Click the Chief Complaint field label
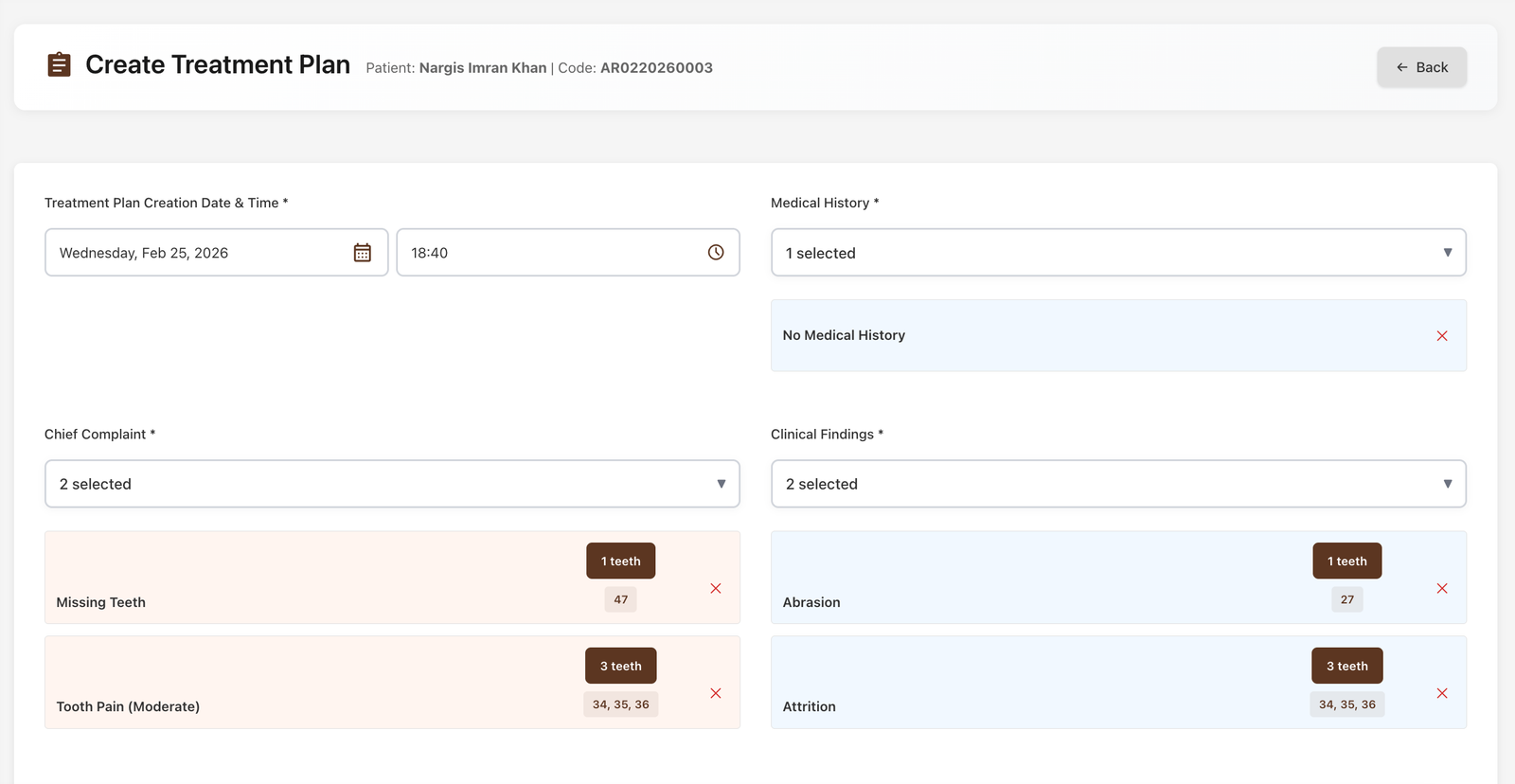The height and width of the screenshot is (784, 1515). pos(99,434)
